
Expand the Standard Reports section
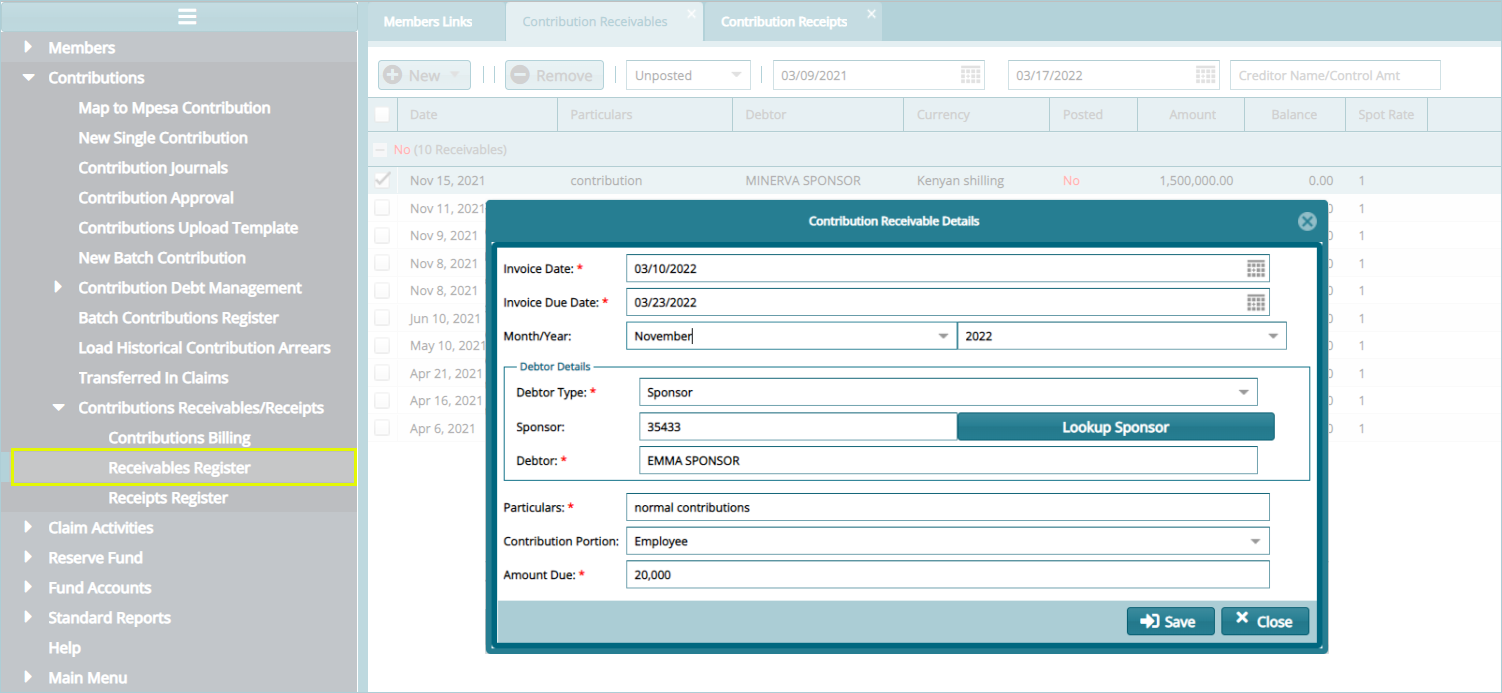click(28, 617)
